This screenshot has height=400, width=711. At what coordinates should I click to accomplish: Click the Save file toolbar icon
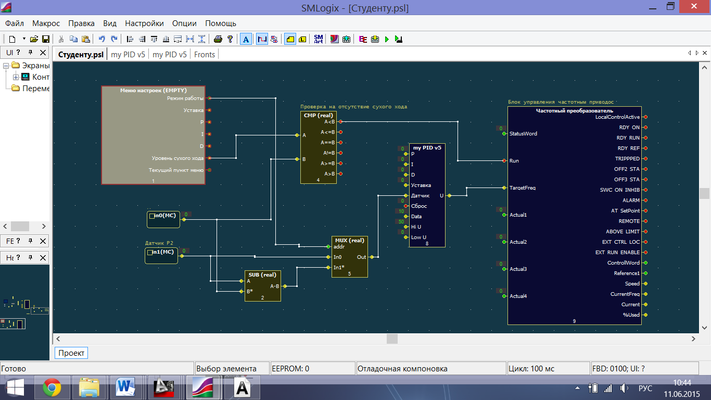click(45, 39)
